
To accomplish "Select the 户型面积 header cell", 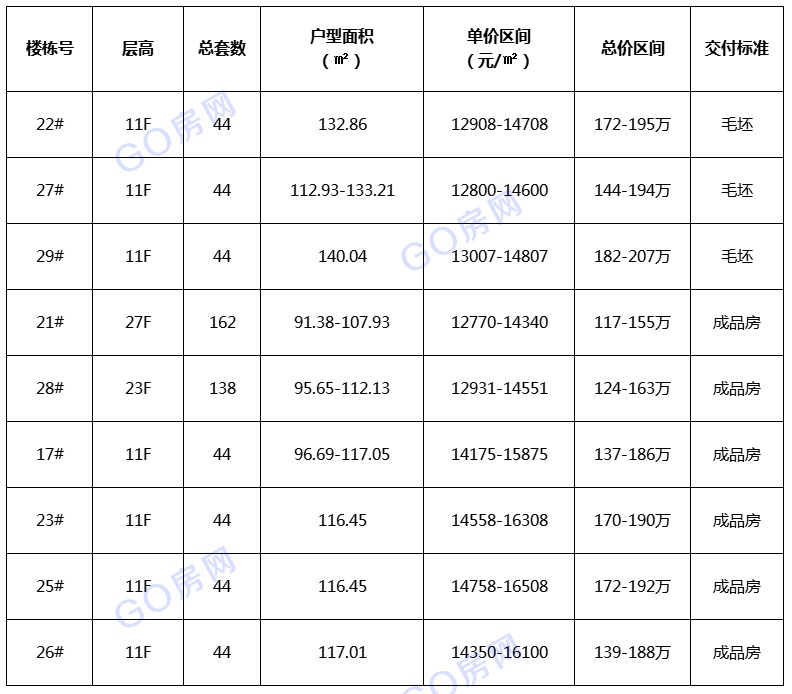I will [342, 49].
